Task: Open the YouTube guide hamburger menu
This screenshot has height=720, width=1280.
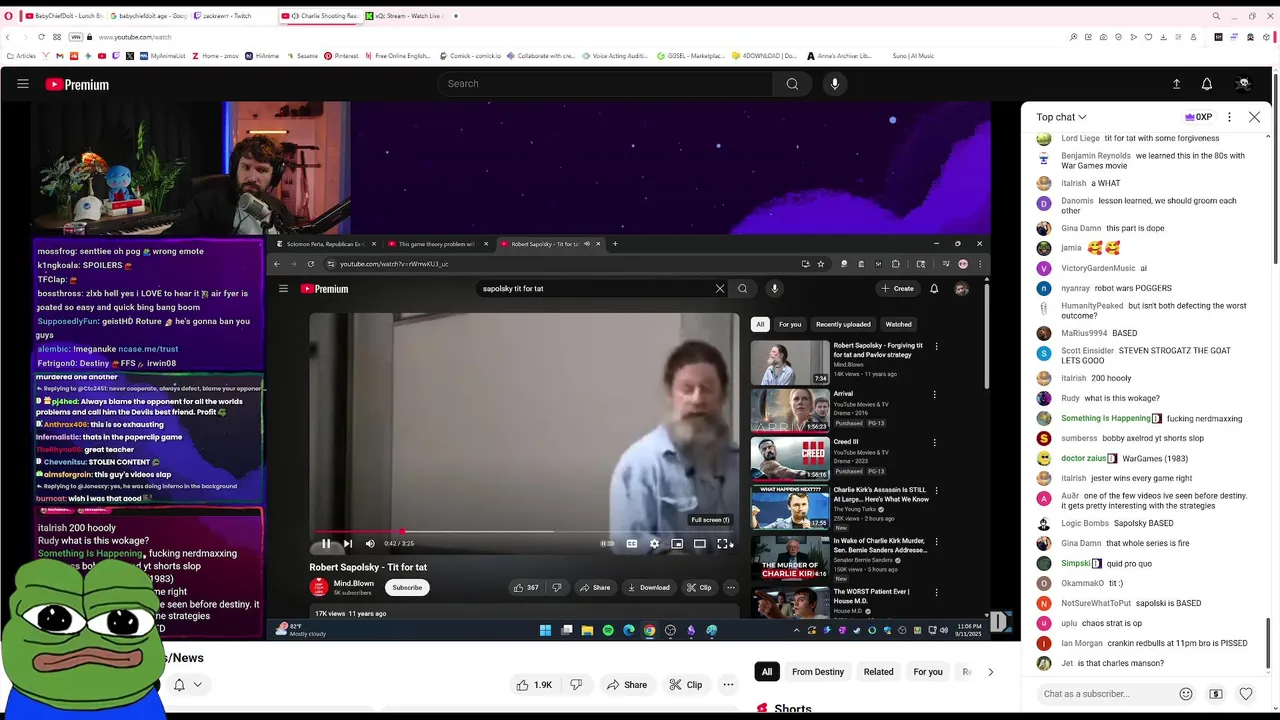Action: point(23,84)
